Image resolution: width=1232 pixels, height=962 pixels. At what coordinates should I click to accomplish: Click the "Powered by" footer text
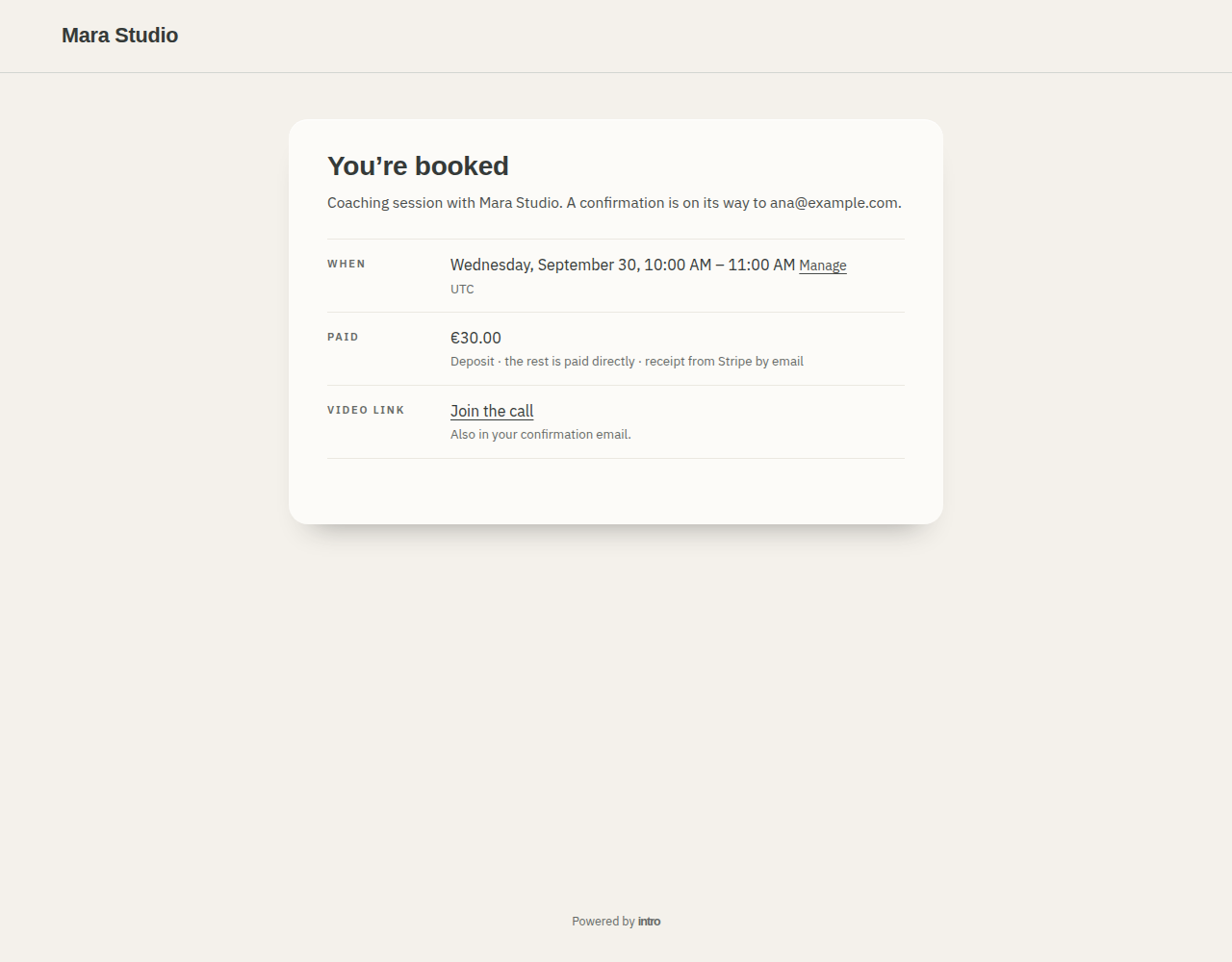603,922
